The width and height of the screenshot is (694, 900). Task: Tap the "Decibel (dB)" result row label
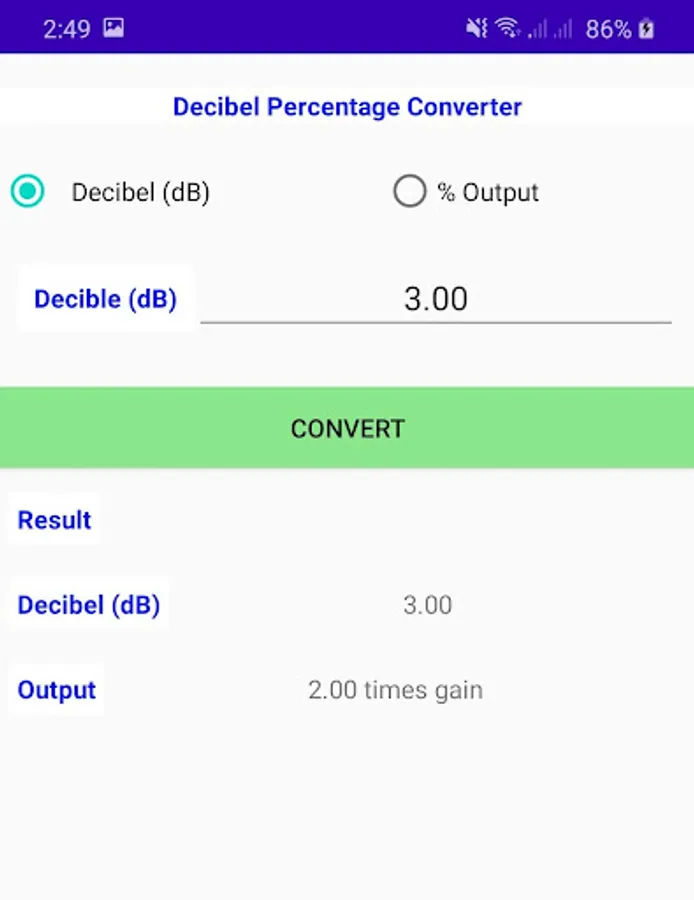click(x=88, y=605)
